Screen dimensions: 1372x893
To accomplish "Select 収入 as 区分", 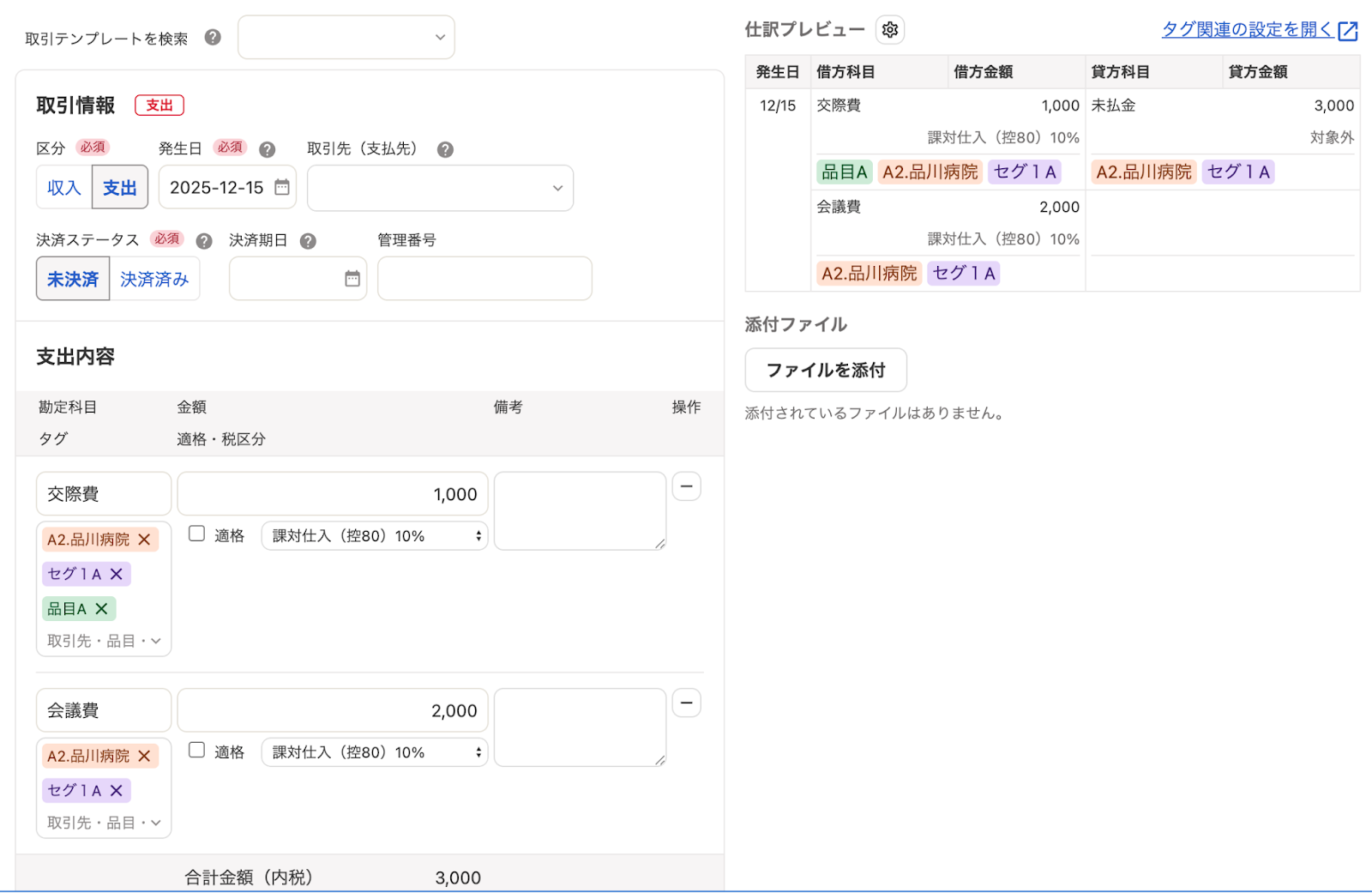I will [64, 187].
